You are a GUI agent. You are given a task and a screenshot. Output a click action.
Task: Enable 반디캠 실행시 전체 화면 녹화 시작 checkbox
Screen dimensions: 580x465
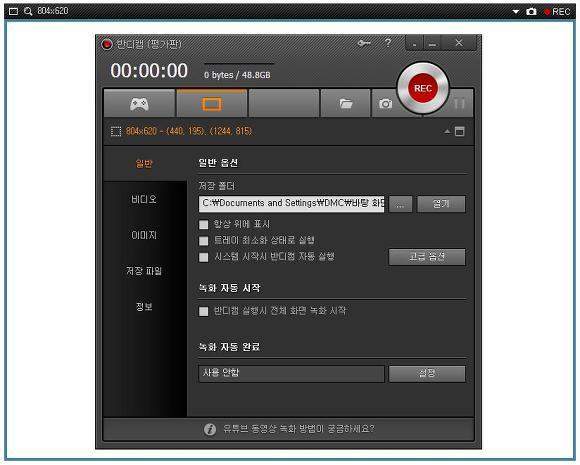(203, 311)
